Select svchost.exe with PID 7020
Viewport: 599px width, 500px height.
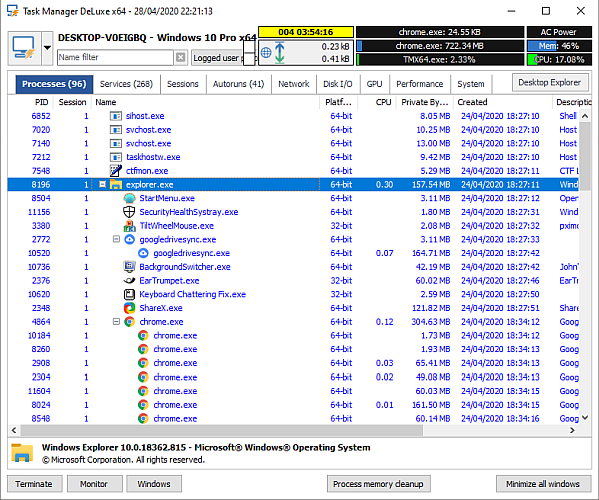(293, 129)
